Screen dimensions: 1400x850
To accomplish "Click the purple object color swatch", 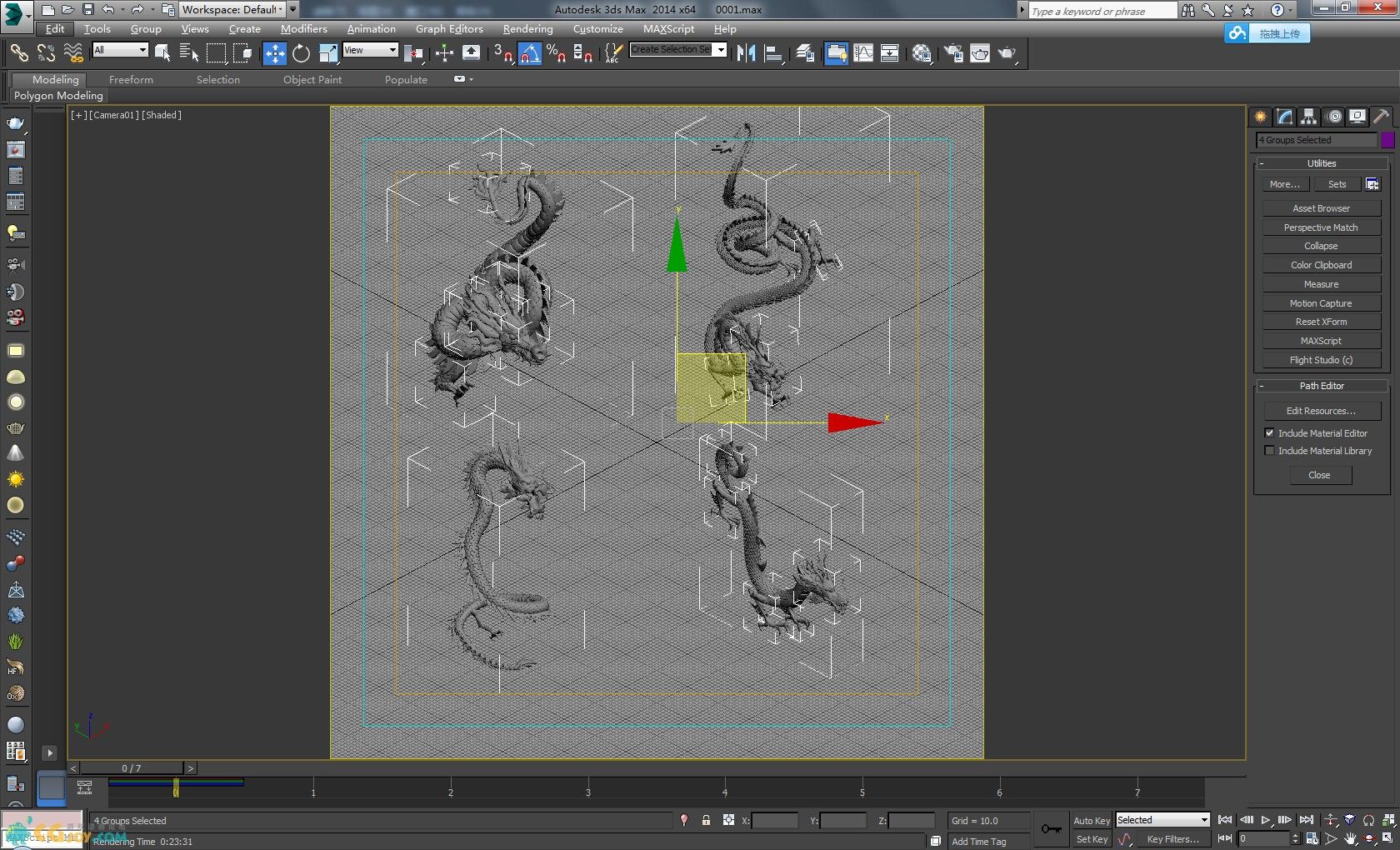I will (x=1387, y=140).
